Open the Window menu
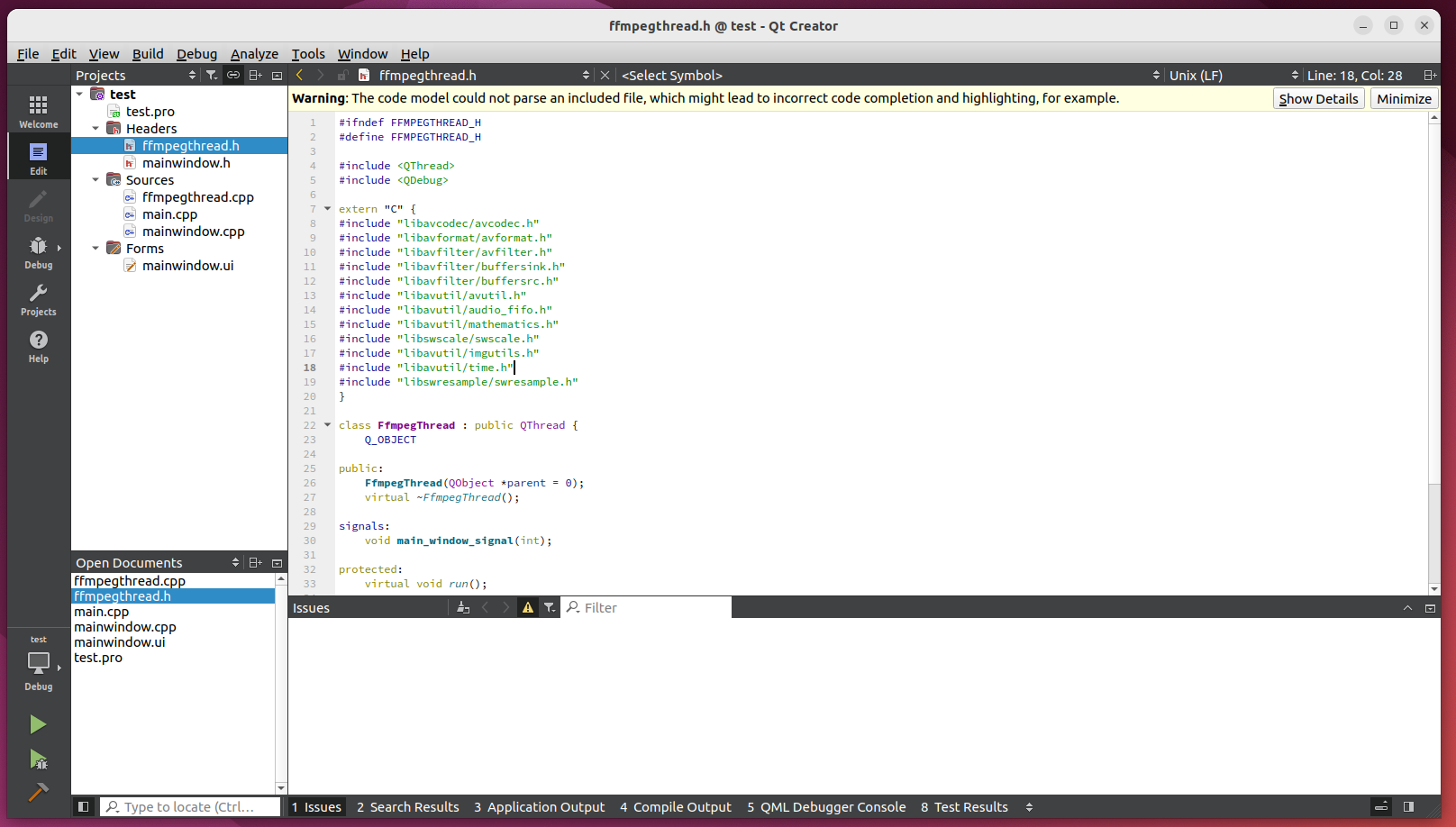Image resolution: width=1456 pixels, height=827 pixels. click(x=362, y=54)
